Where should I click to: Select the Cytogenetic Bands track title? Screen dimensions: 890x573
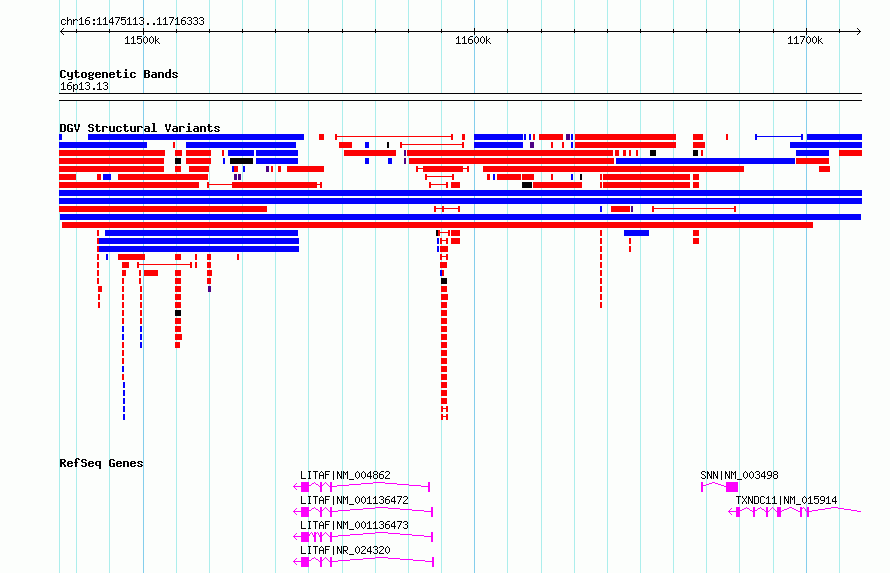point(119,74)
